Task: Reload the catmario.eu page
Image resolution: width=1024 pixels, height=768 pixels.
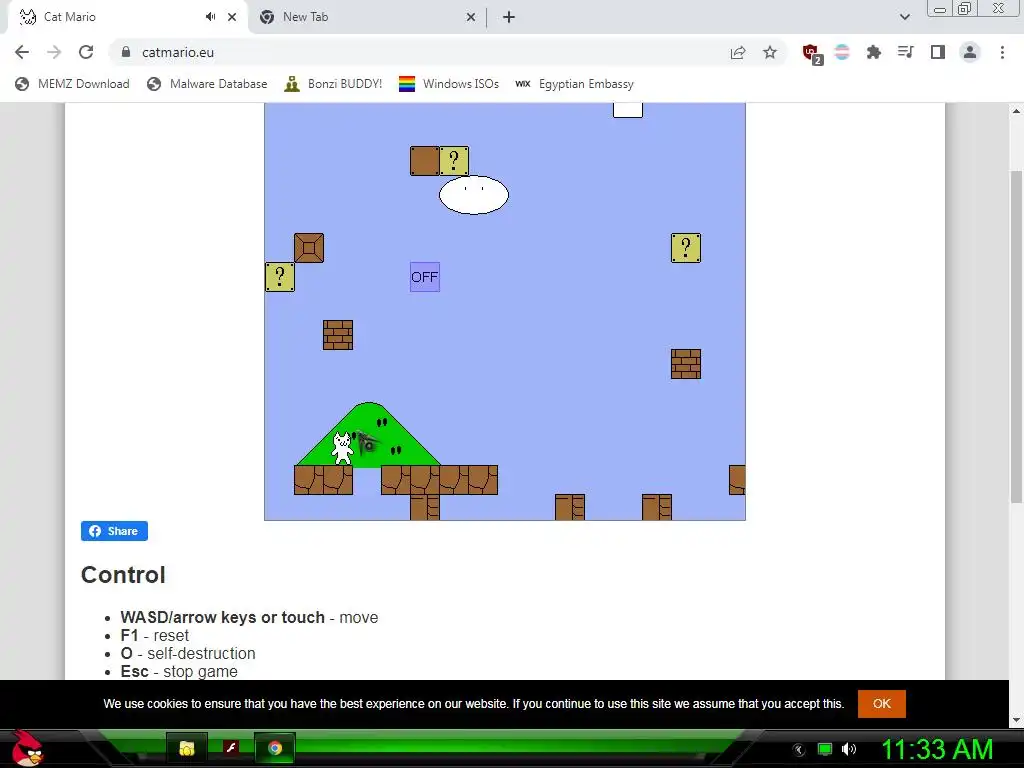Action: click(x=86, y=52)
